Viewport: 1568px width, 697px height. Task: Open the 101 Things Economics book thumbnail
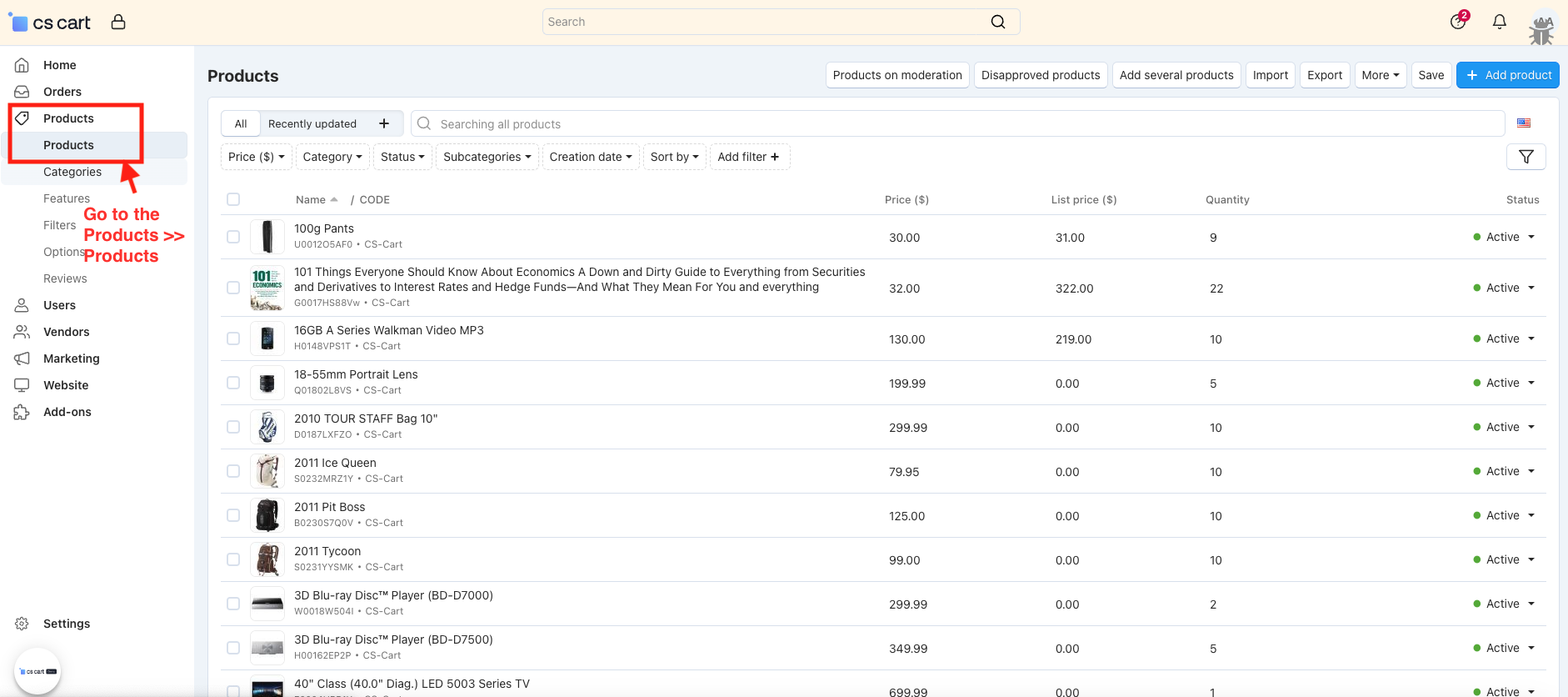coord(267,288)
